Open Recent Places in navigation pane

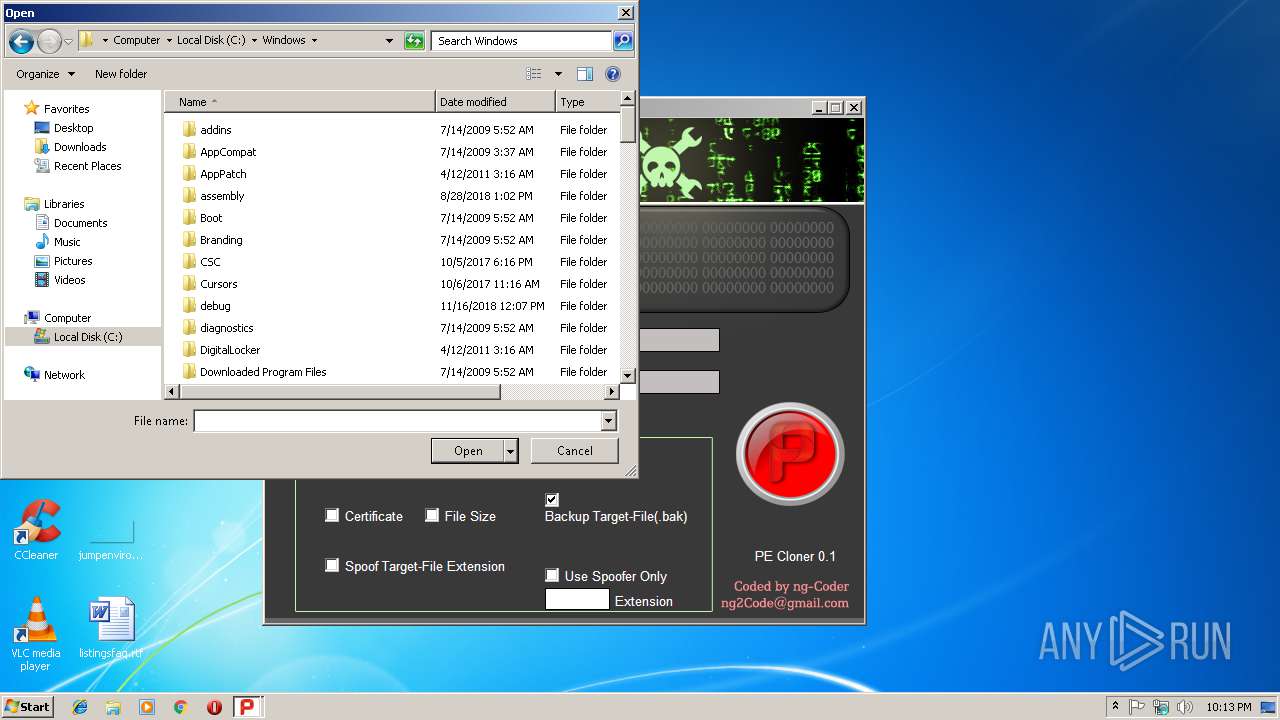coord(87,166)
